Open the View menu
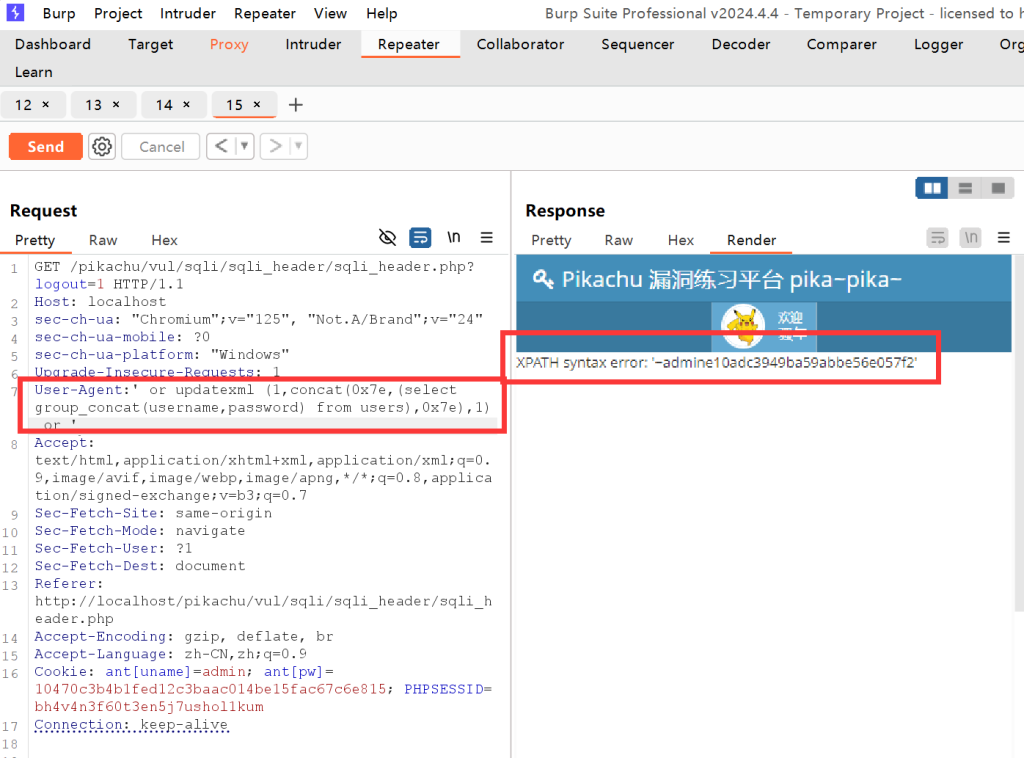Image resolution: width=1024 pixels, height=758 pixels. point(330,13)
